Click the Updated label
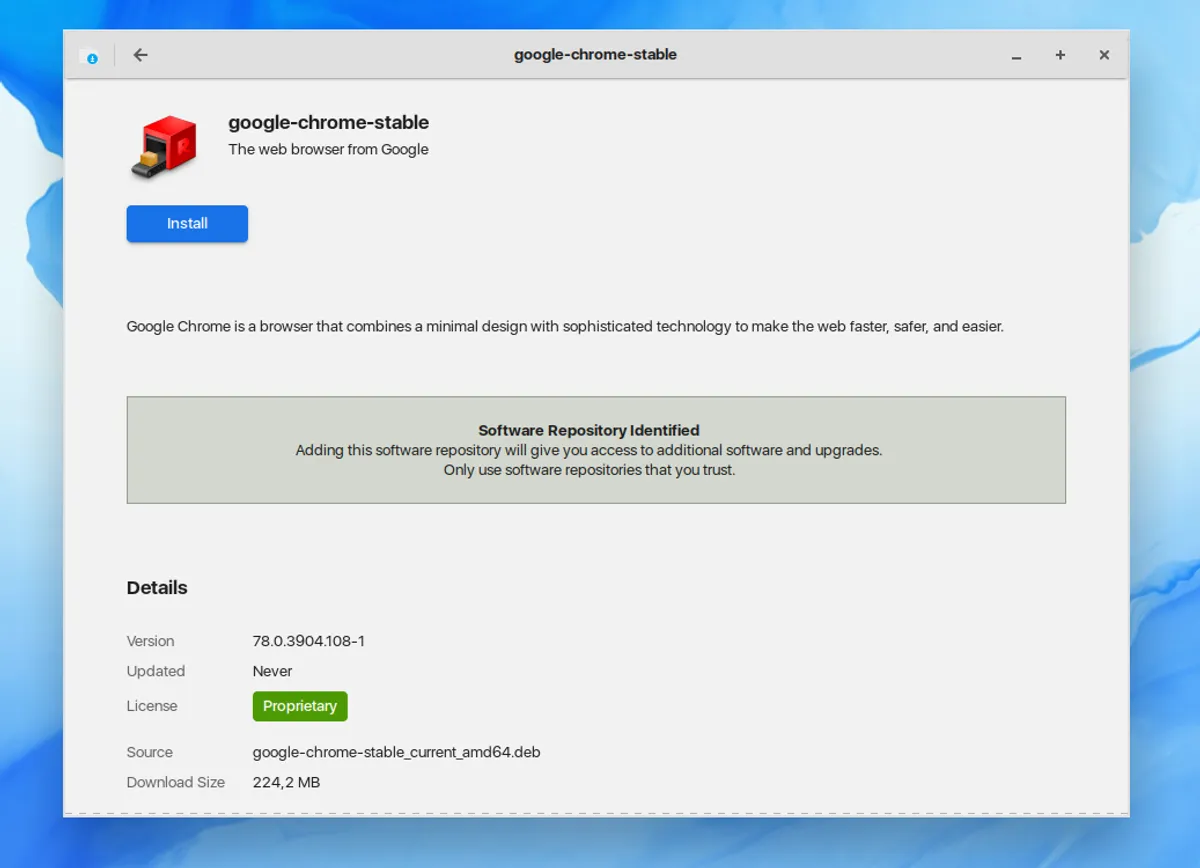The height and width of the screenshot is (868, 1200). (x=156, y=671)
